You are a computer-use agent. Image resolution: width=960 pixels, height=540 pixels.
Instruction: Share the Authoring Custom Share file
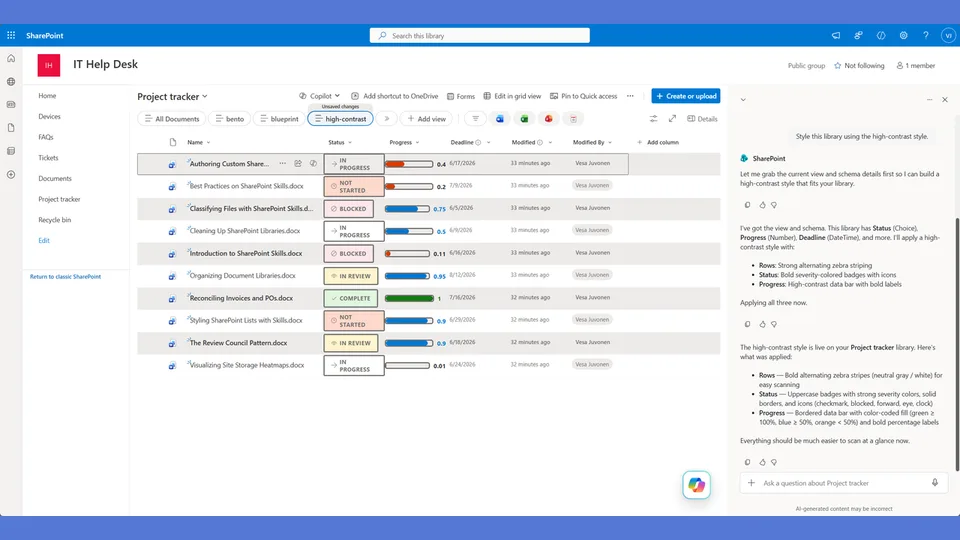pos(298,163)
